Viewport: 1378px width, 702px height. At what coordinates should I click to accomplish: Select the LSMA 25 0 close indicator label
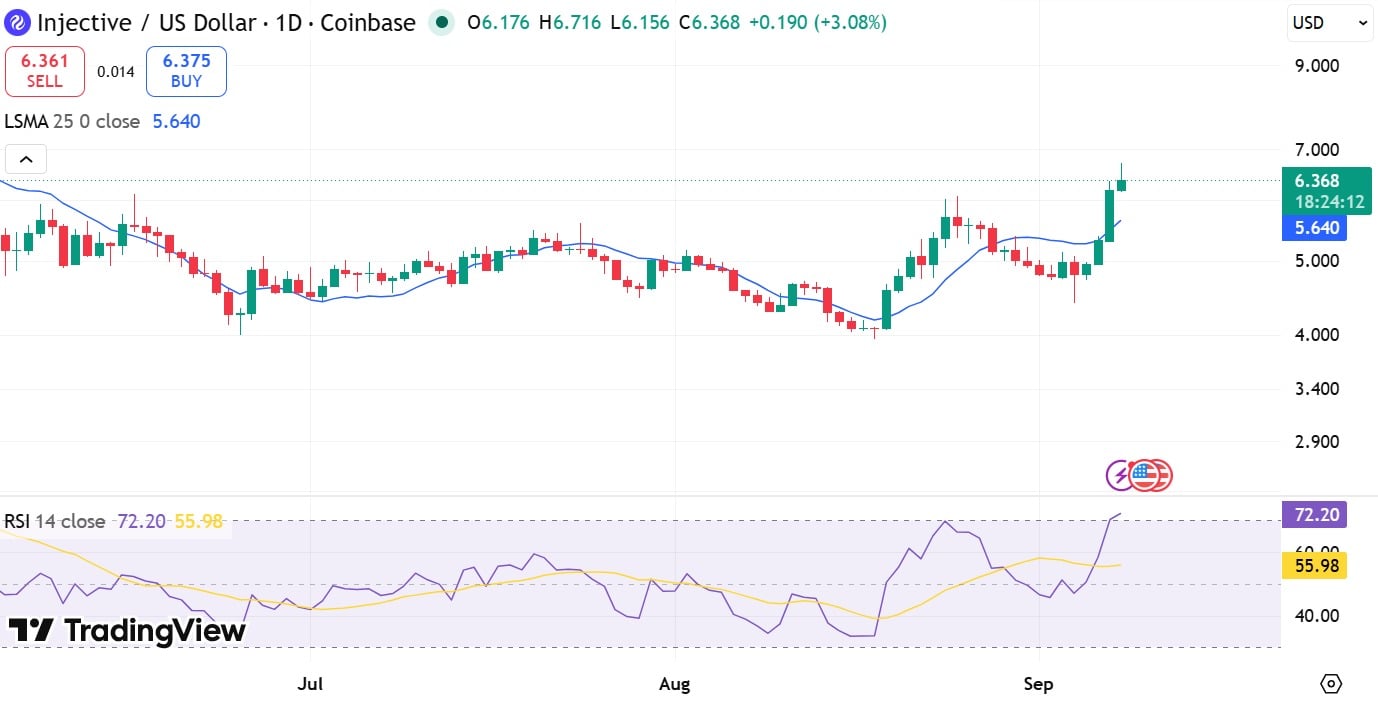pos(72,122)
